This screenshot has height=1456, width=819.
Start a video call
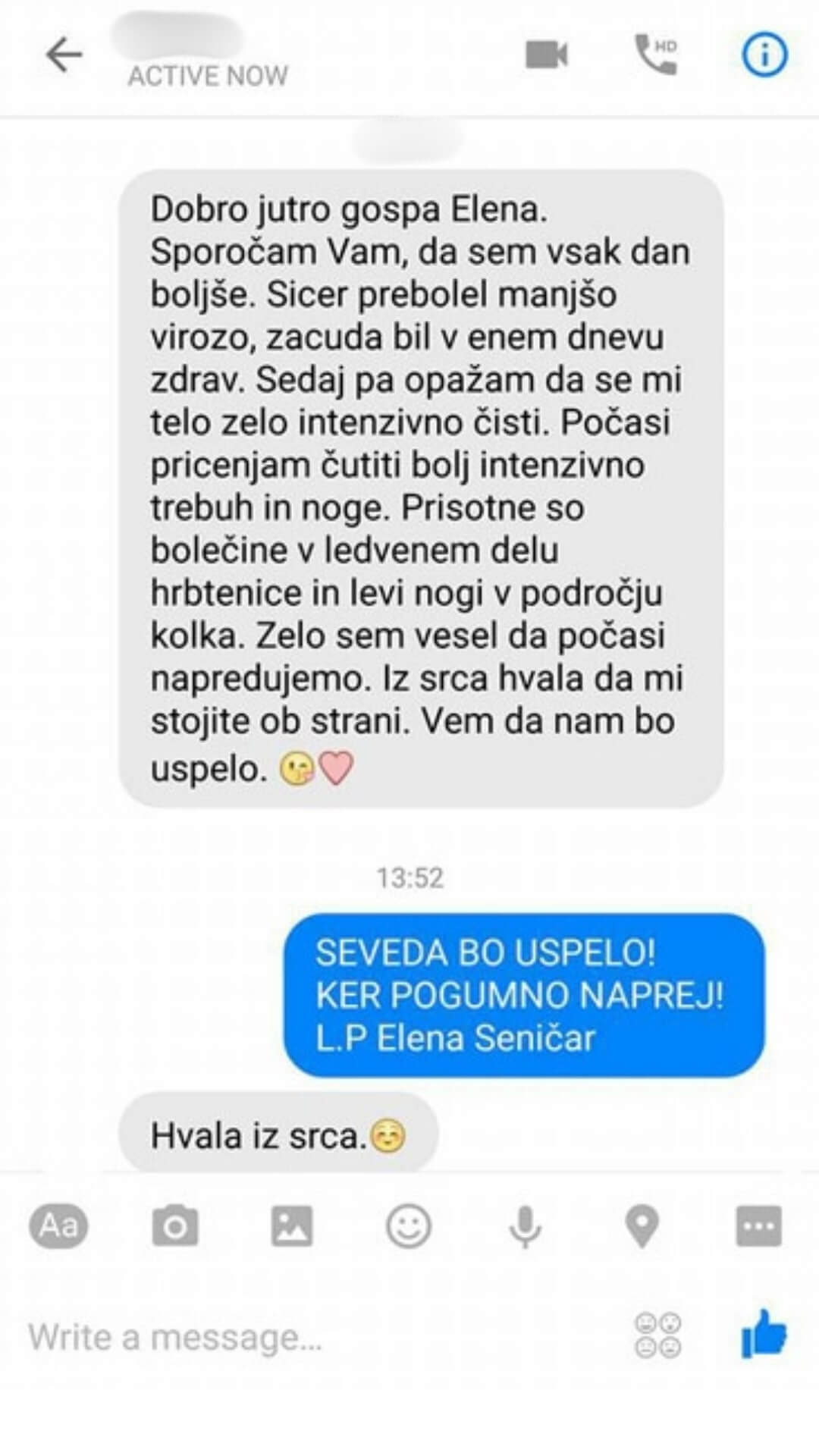click(546, 55)
